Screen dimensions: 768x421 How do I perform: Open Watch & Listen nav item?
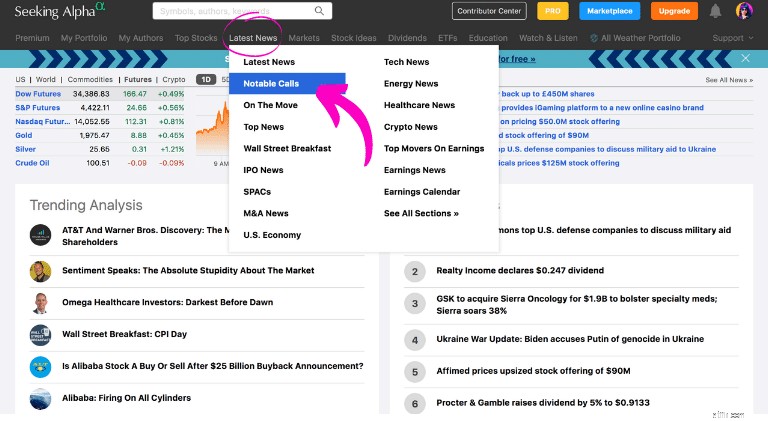pyautogui.click(x=548, y=38)
